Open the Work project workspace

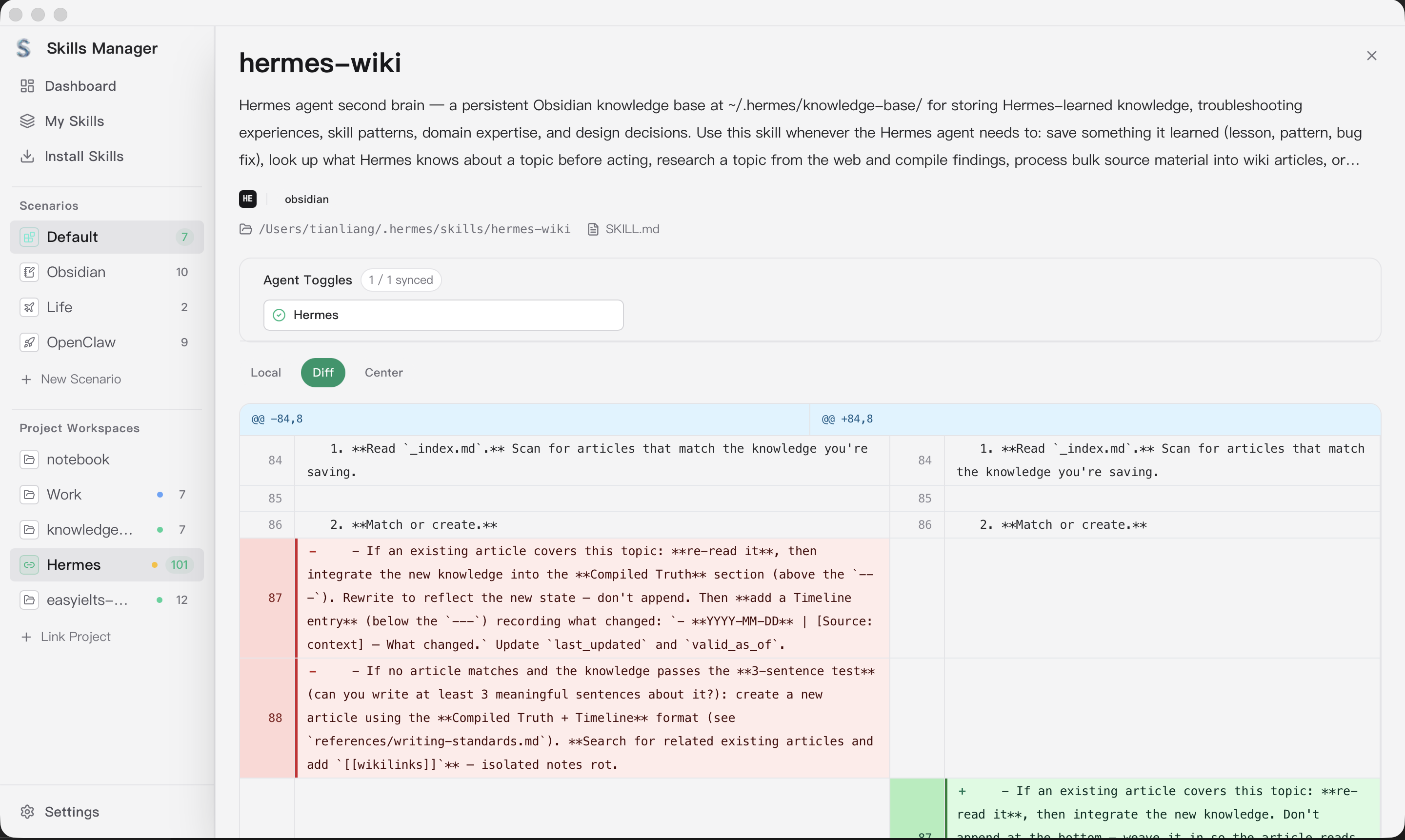64,495
